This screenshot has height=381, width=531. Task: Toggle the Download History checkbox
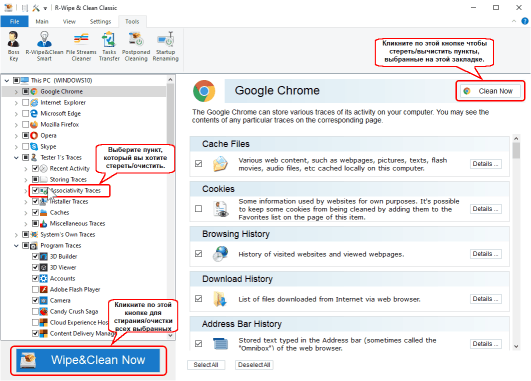pos(198,299)
